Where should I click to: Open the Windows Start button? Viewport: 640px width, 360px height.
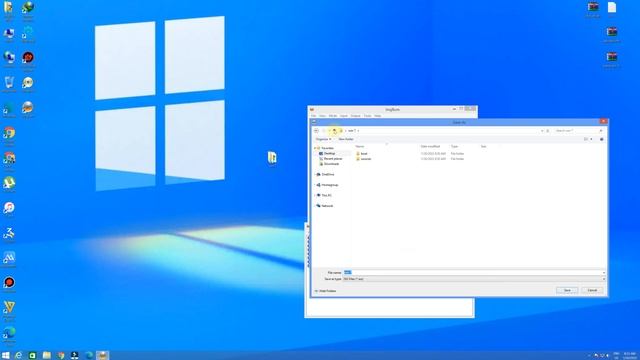pos(5,356)
